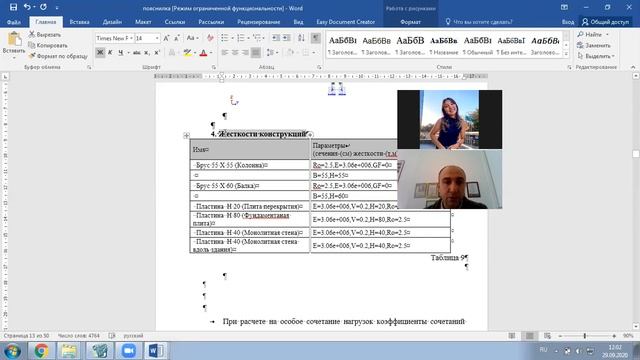Align text right
Screen dimensions: 640x360
click(x=245, y=53)
